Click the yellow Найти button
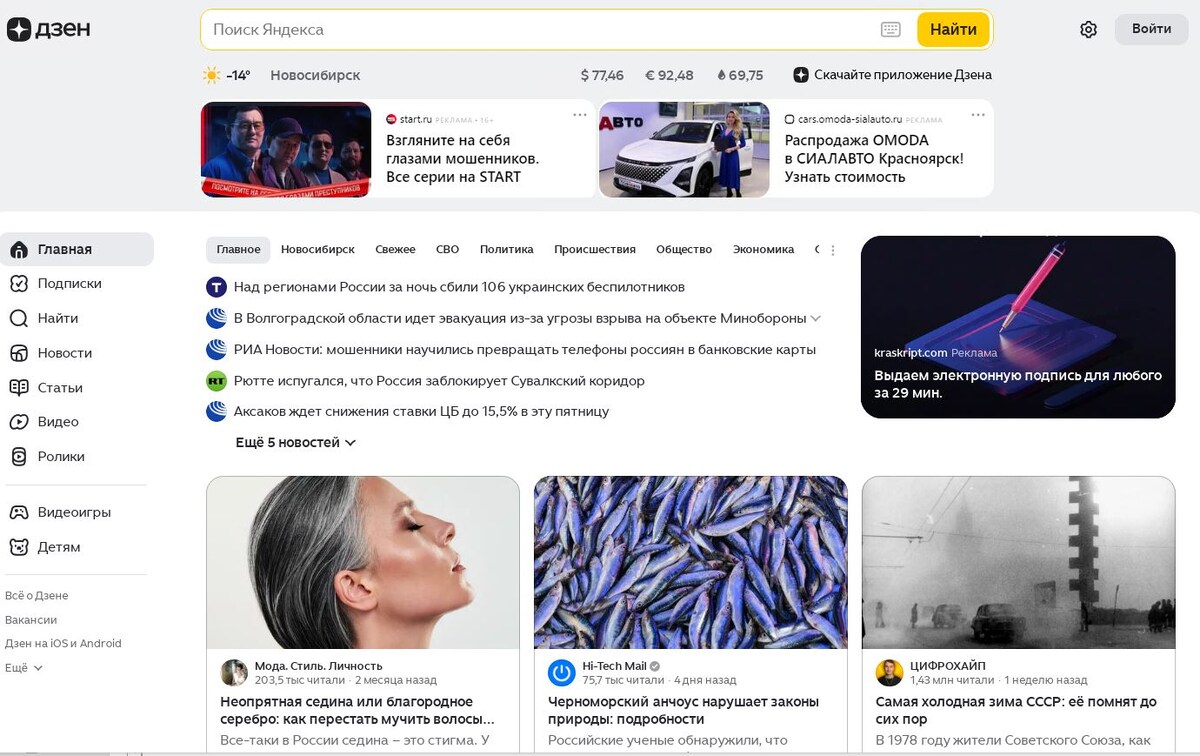This screenshot has width=1200, height=756. point(953,30)
